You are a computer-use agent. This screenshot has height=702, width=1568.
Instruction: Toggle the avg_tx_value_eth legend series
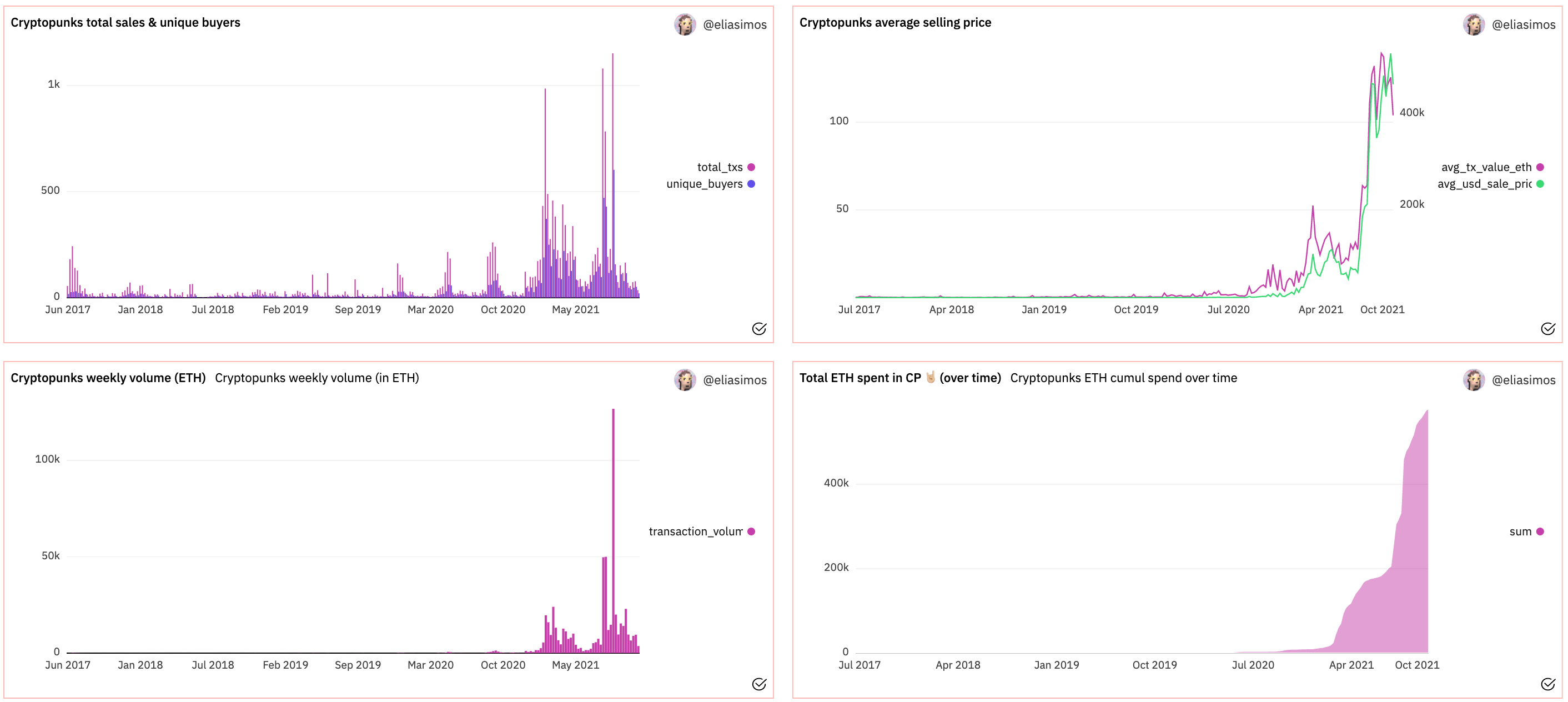point(1486,167)
